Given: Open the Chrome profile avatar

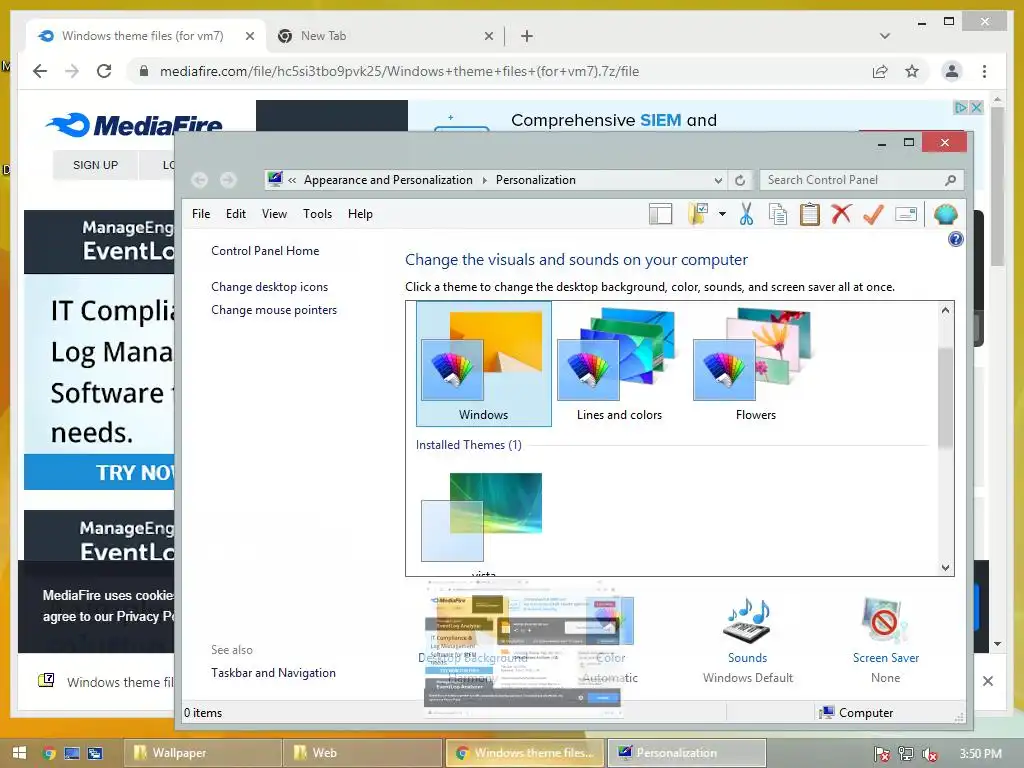Looking at the screenshot, I should [x=952, y=71].
